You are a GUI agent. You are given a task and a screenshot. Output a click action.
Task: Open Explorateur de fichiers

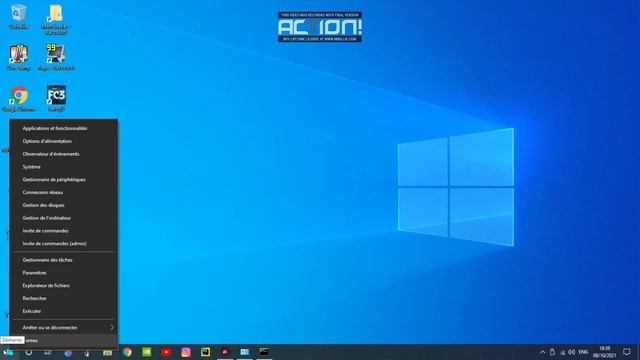pyautogui.click(x=64, y=286)
